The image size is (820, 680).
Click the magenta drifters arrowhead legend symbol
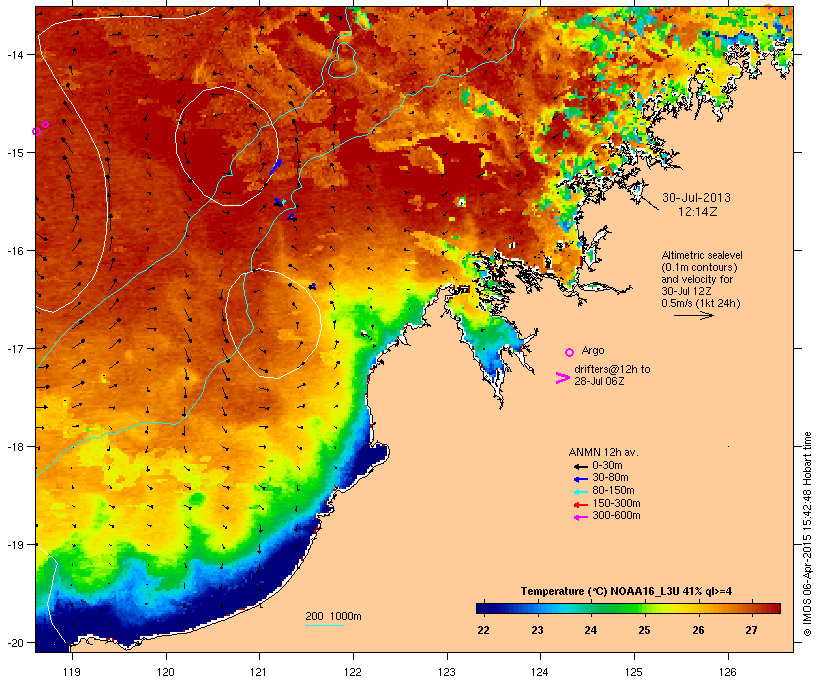562,378
